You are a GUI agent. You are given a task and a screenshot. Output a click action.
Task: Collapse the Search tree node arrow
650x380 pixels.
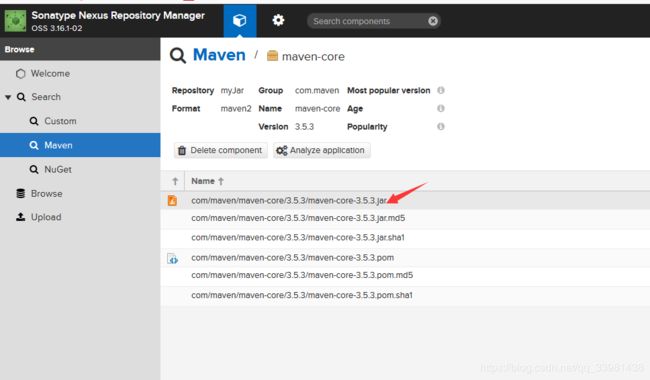click(x=8, y=97)
